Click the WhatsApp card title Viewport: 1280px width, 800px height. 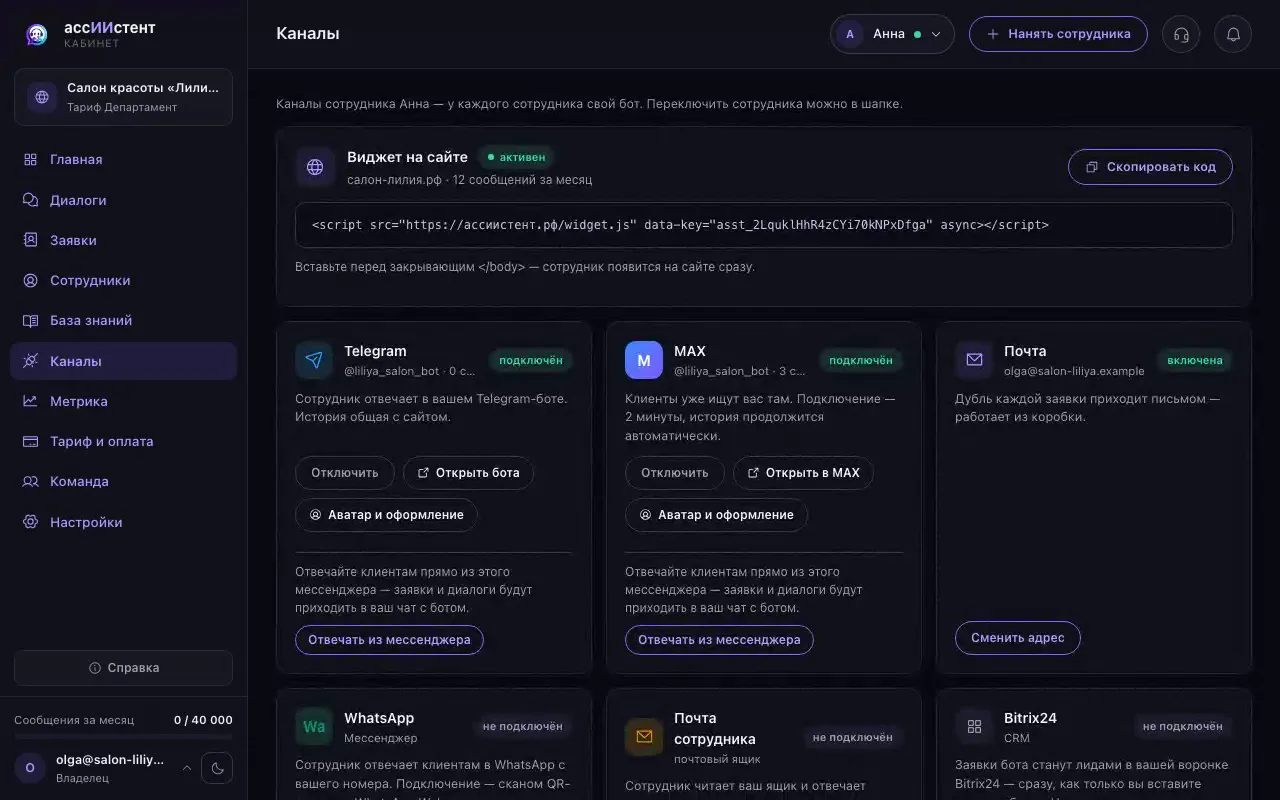coord(379,718)
